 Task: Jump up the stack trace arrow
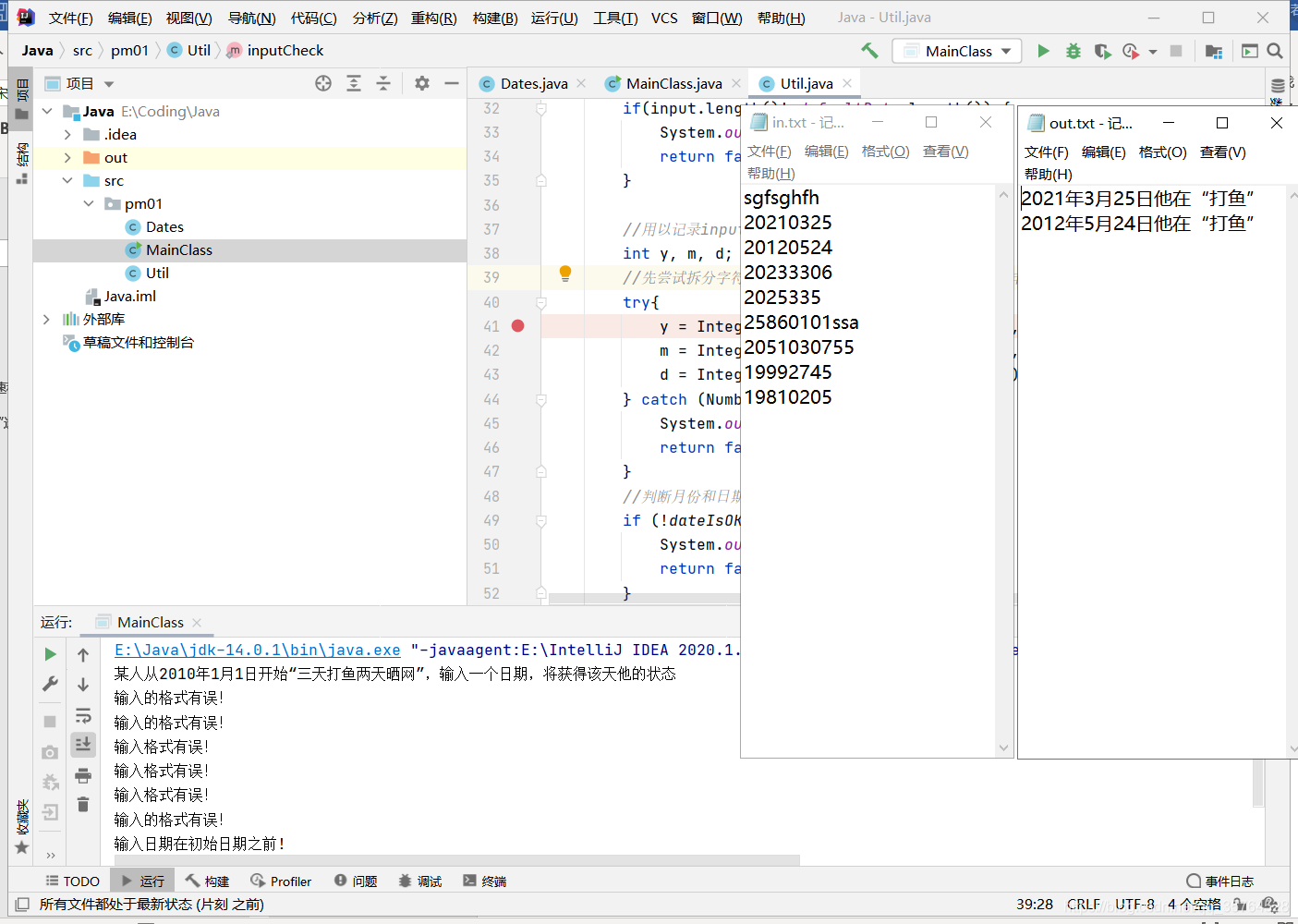(83, 654)
